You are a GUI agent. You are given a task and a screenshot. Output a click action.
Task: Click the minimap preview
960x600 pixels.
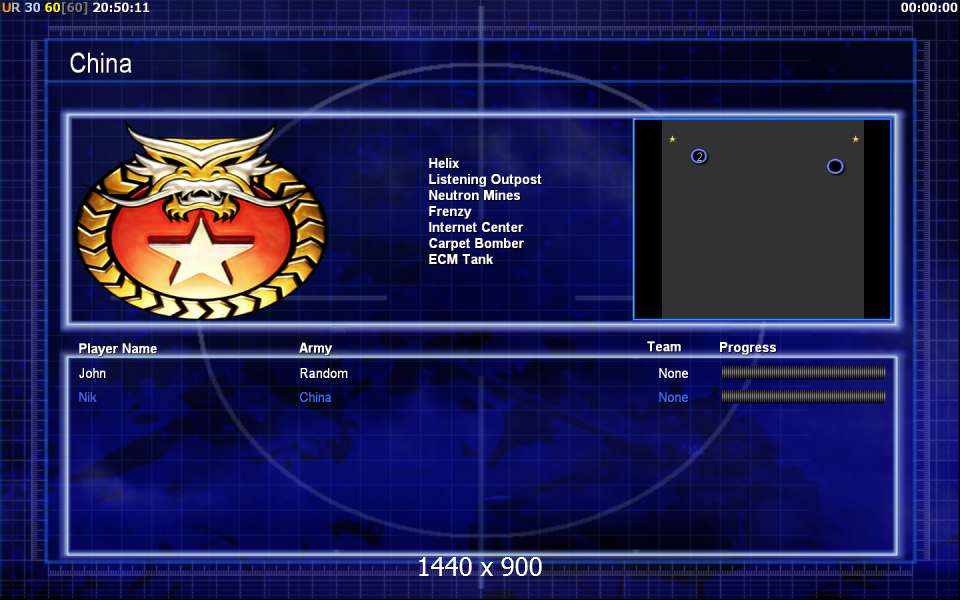tap(762, 219)
